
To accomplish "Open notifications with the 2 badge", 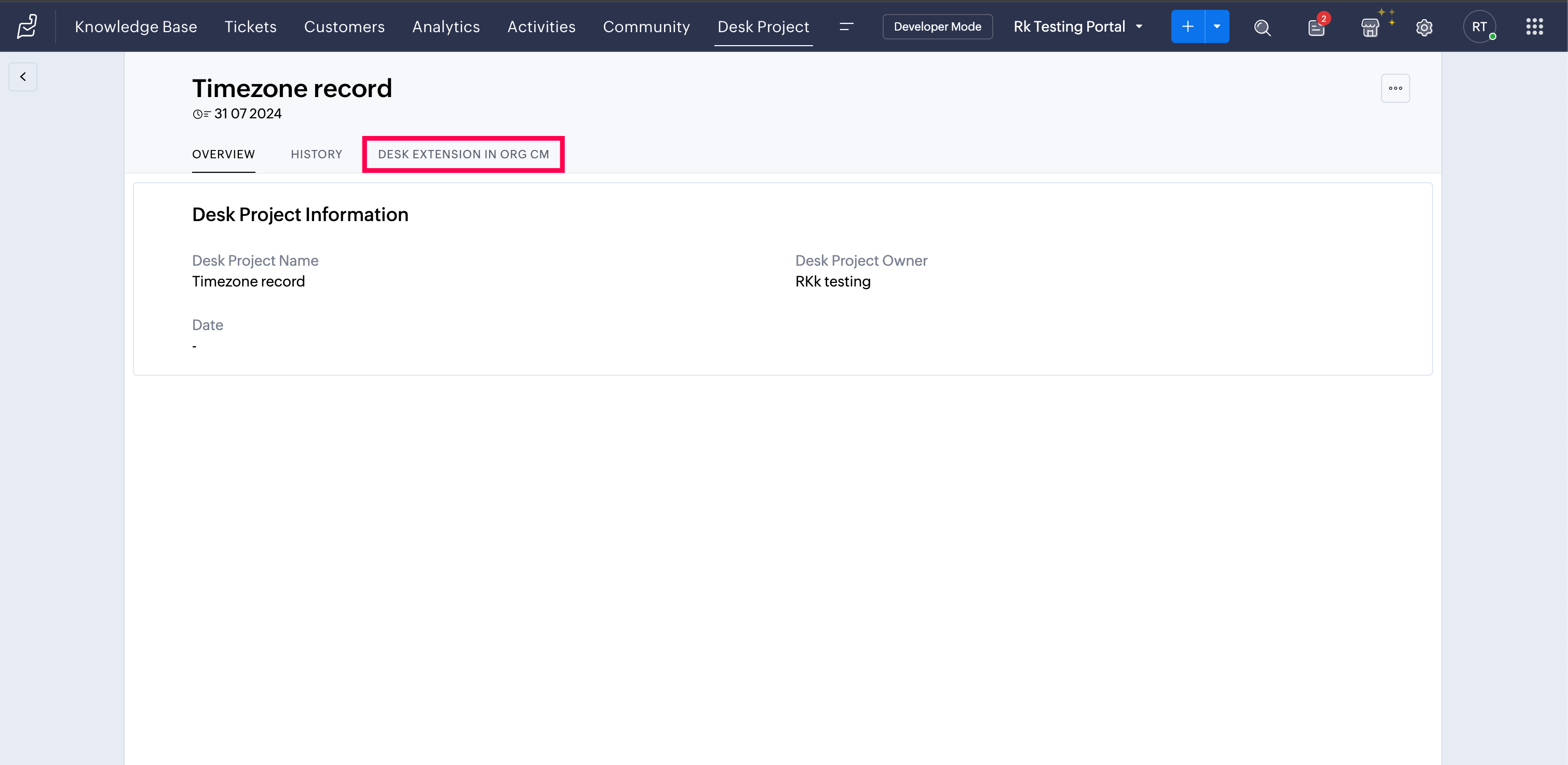I will click(1317, 28).
